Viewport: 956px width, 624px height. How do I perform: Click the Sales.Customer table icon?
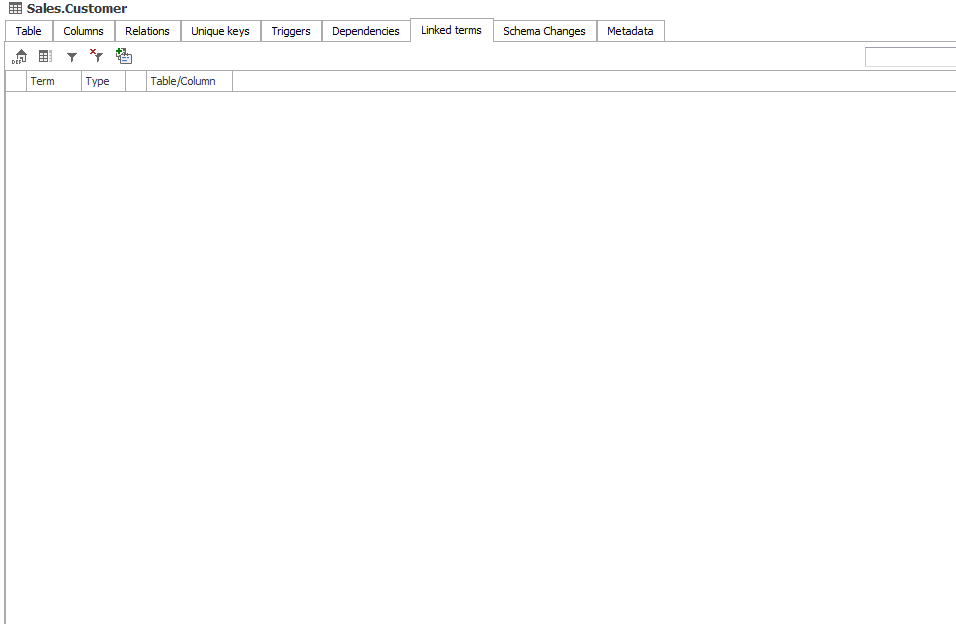[15, 9]
